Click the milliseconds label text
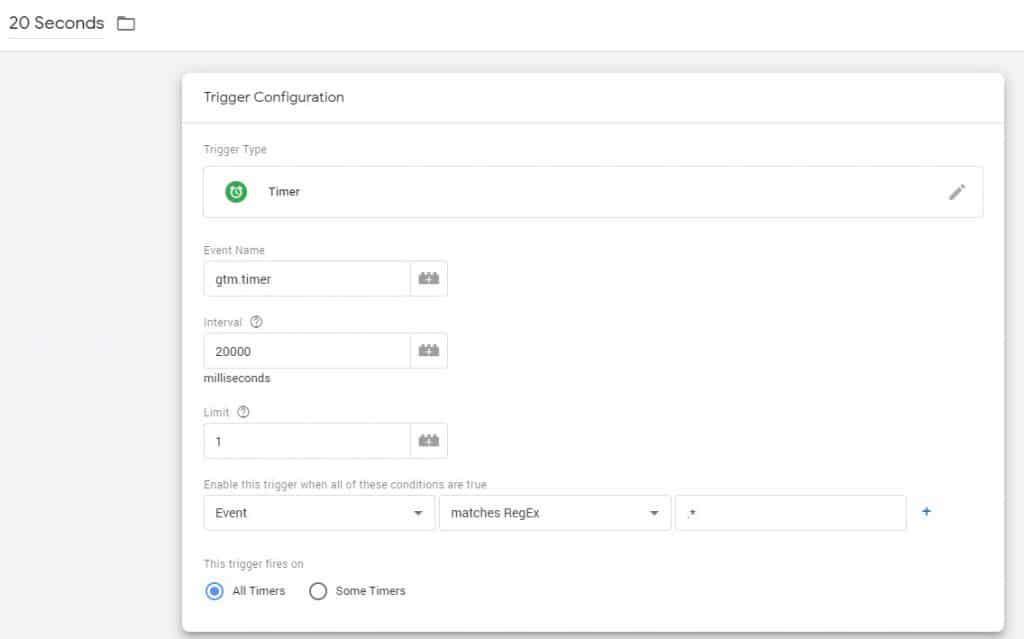 pos(237,378)
